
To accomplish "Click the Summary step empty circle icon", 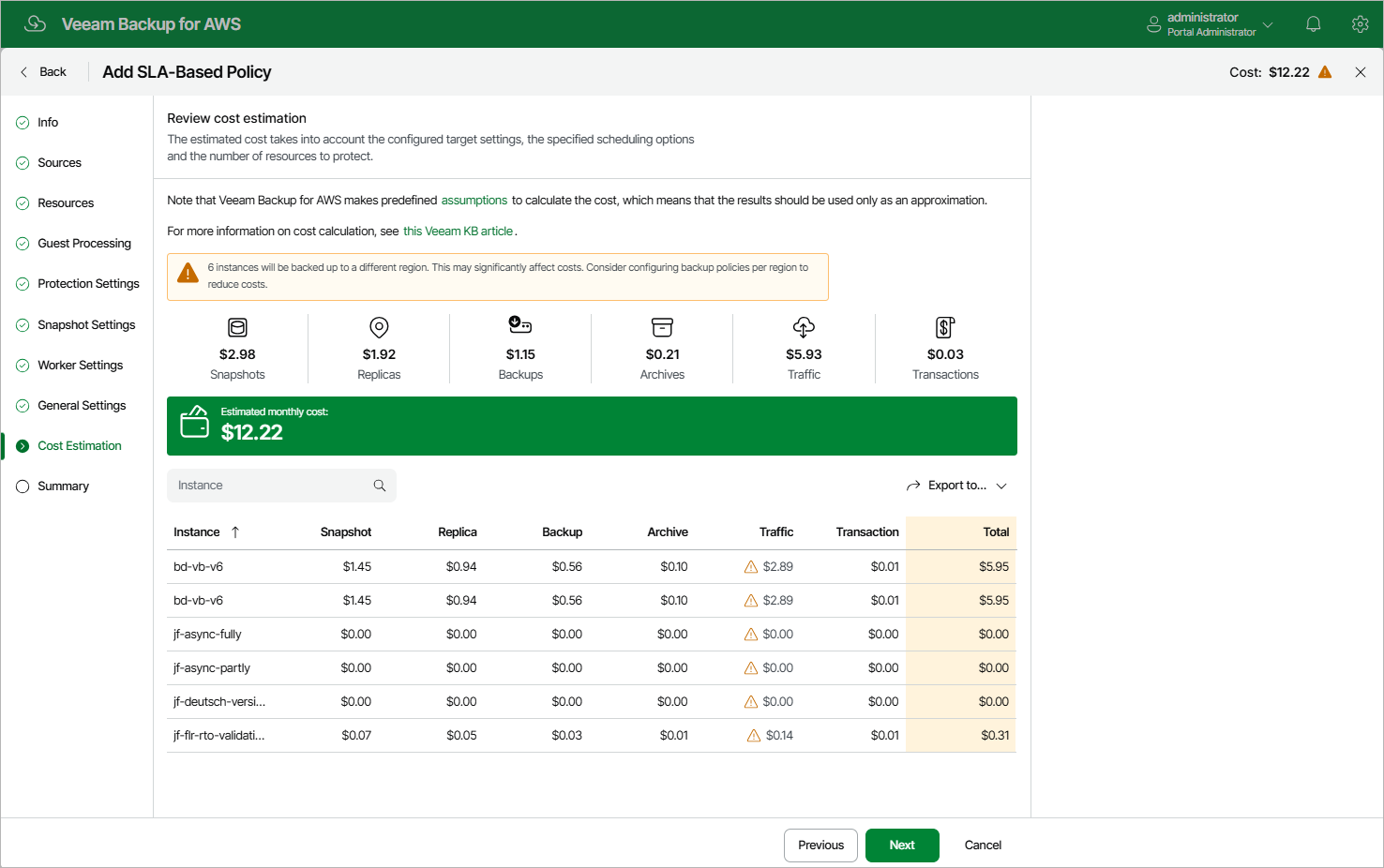I will click(x=23, y=486).
